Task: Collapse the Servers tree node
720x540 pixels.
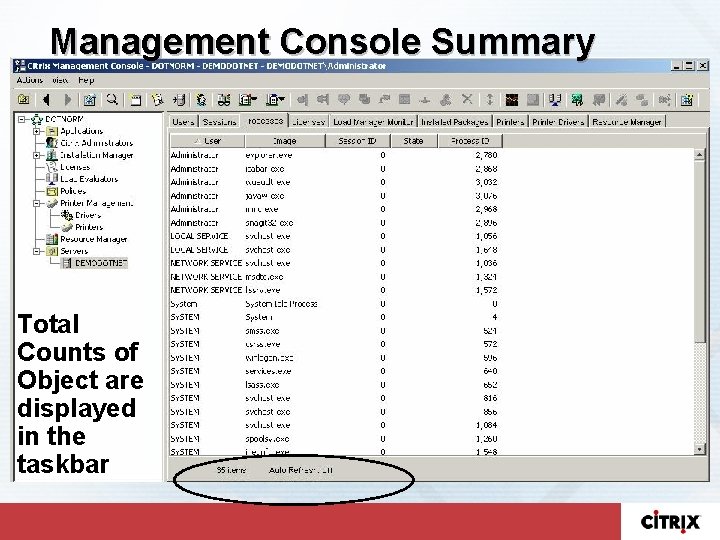Action: pyautogui.click(x=36, y=251)
